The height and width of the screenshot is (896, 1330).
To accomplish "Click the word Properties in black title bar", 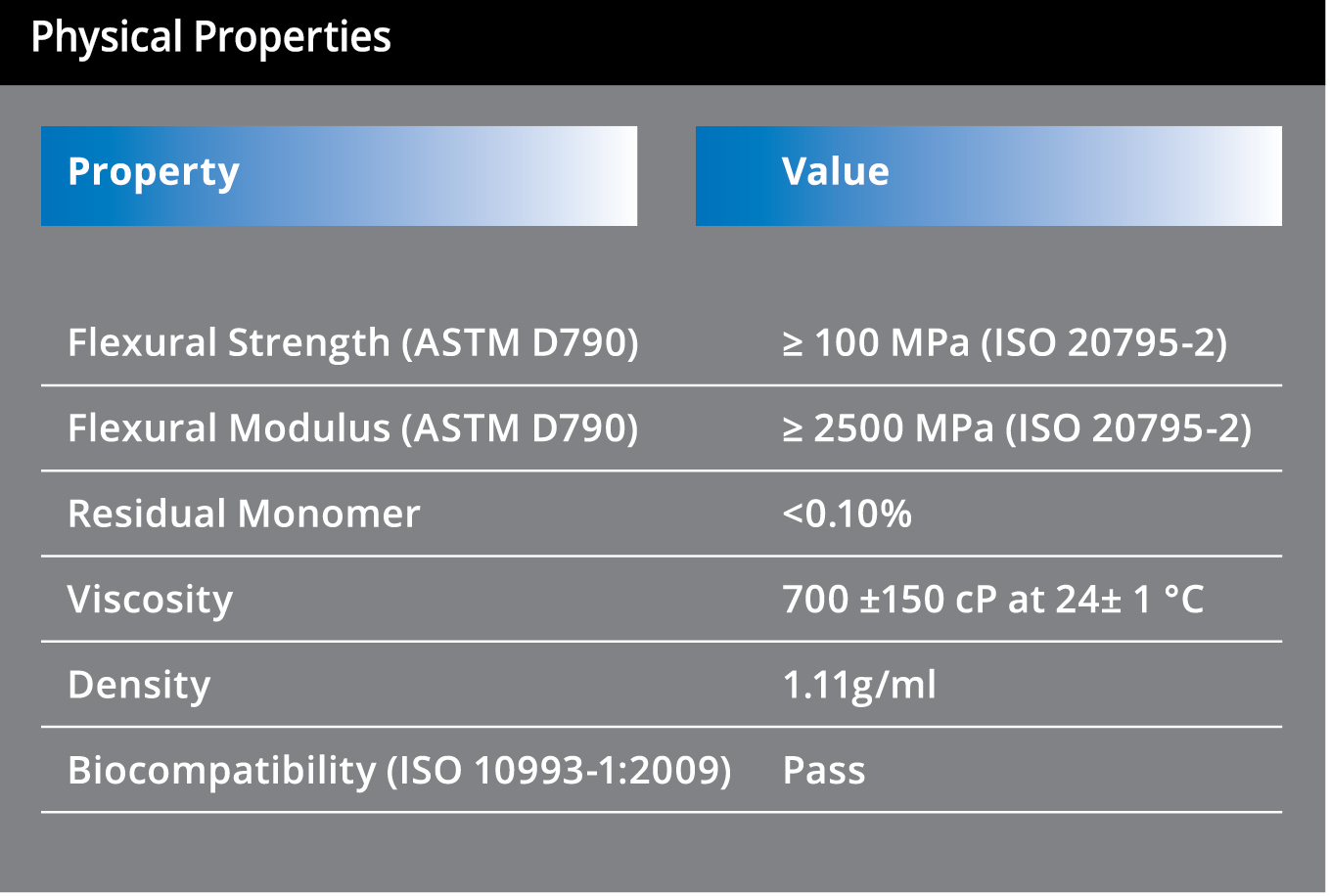I will (292, 38).
